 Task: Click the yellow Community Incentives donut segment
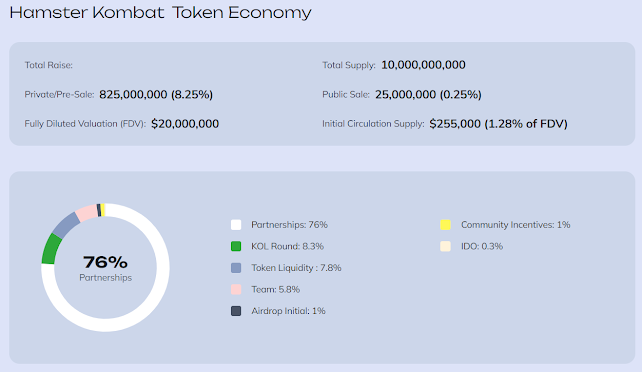pyautogui.click(x=103, y=210)
